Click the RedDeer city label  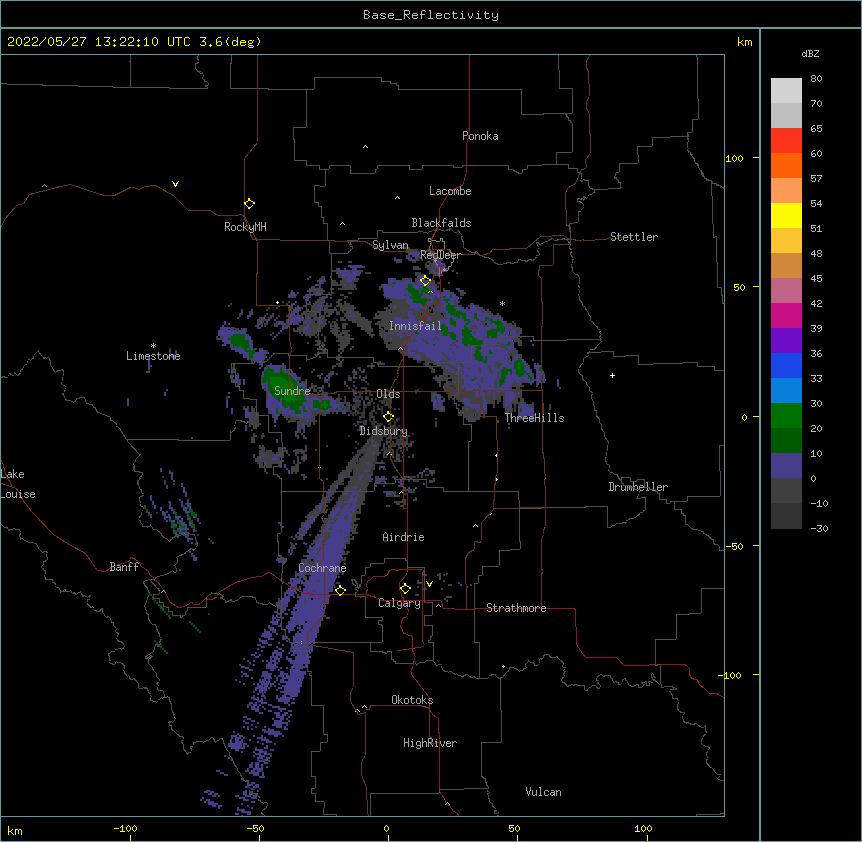440,255
